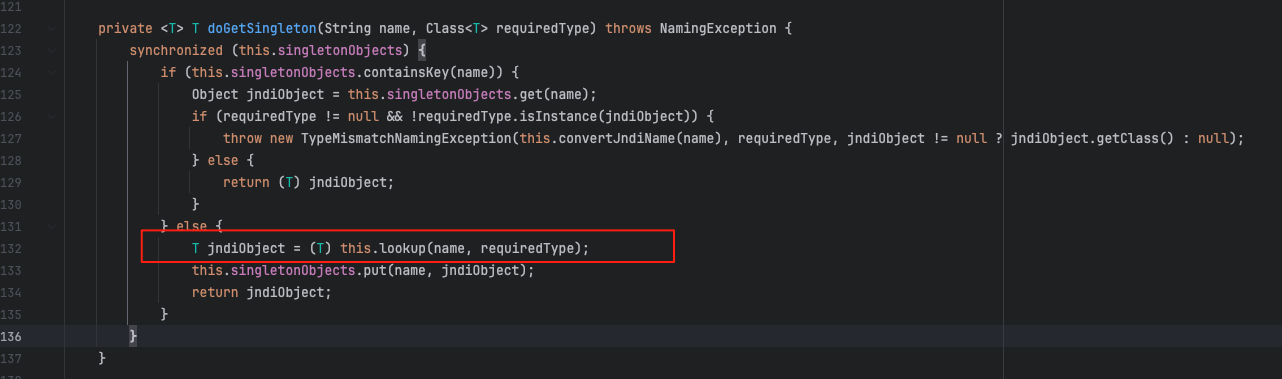Click the doGetSingleton method name
This screenshot has height=379, width=1282.
tap(240, 28)
